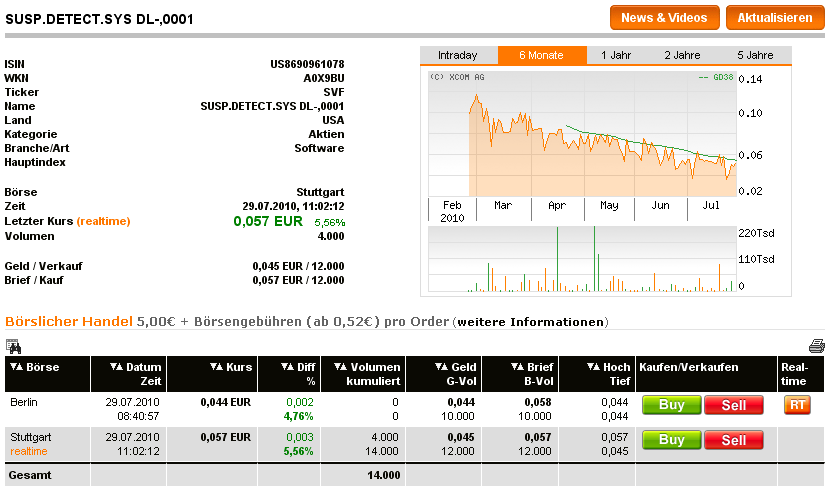Image resolution: width=829 pixels, height=493 pixels.
Task: Click the printer icon above the table
Action: [816, 346]
